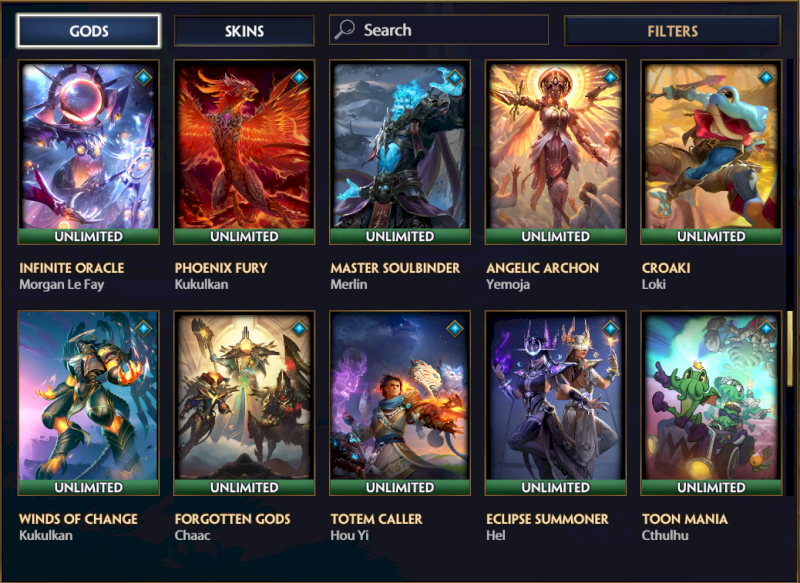Click the Eclipse Summoner skin name
800x583 pixels.
tap(547, 519)
